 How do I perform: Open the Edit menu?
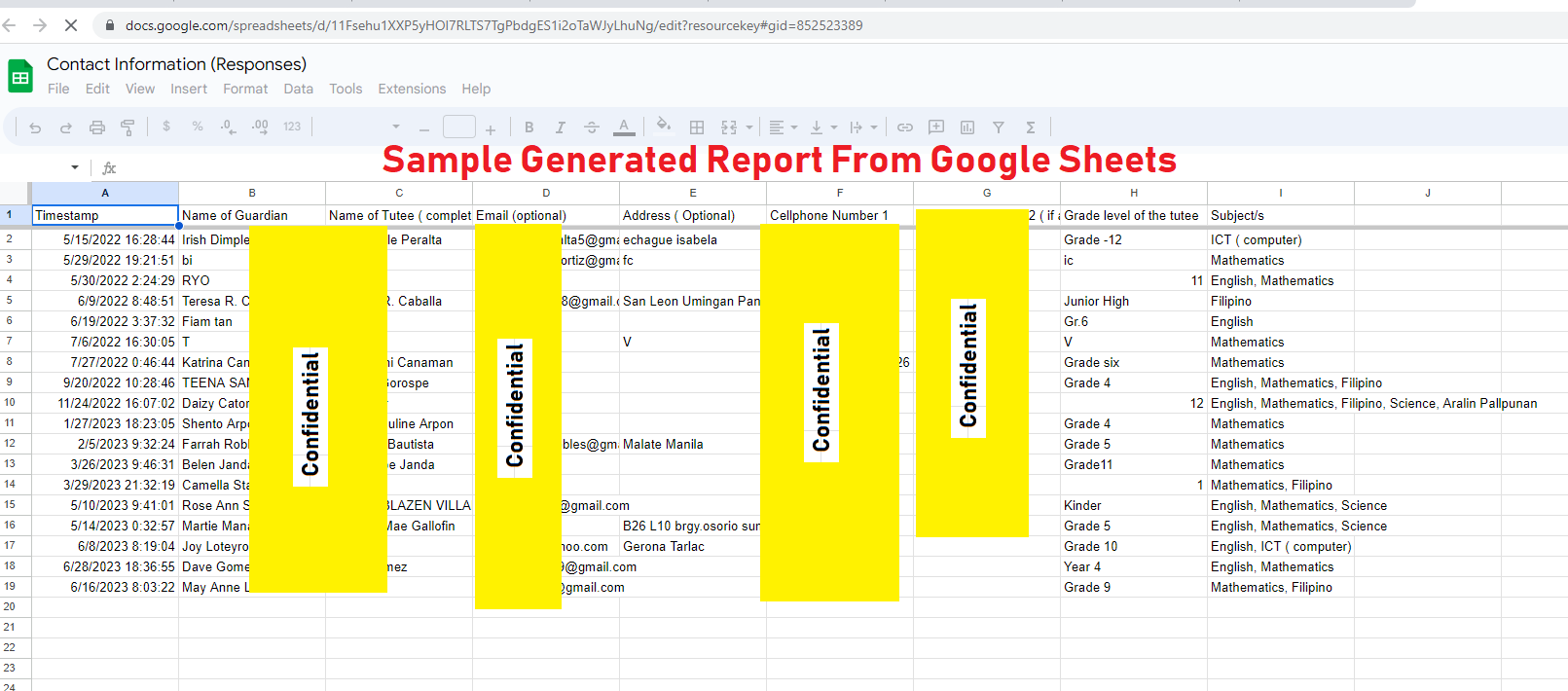pyautogui.click(x=97, y=89)
